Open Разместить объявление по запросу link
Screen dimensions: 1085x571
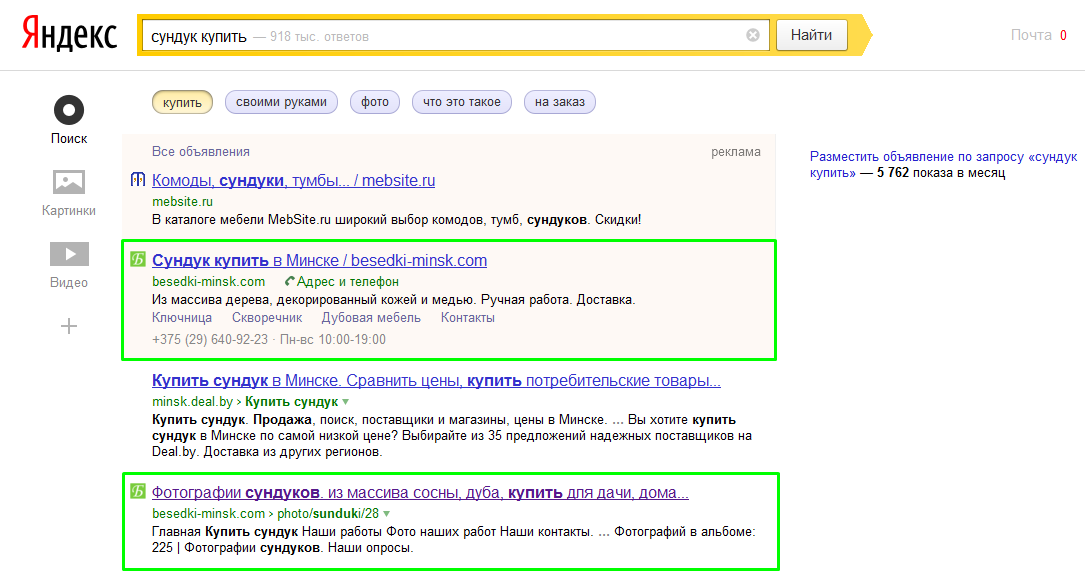pyautogui.click(x=943, y=165)
